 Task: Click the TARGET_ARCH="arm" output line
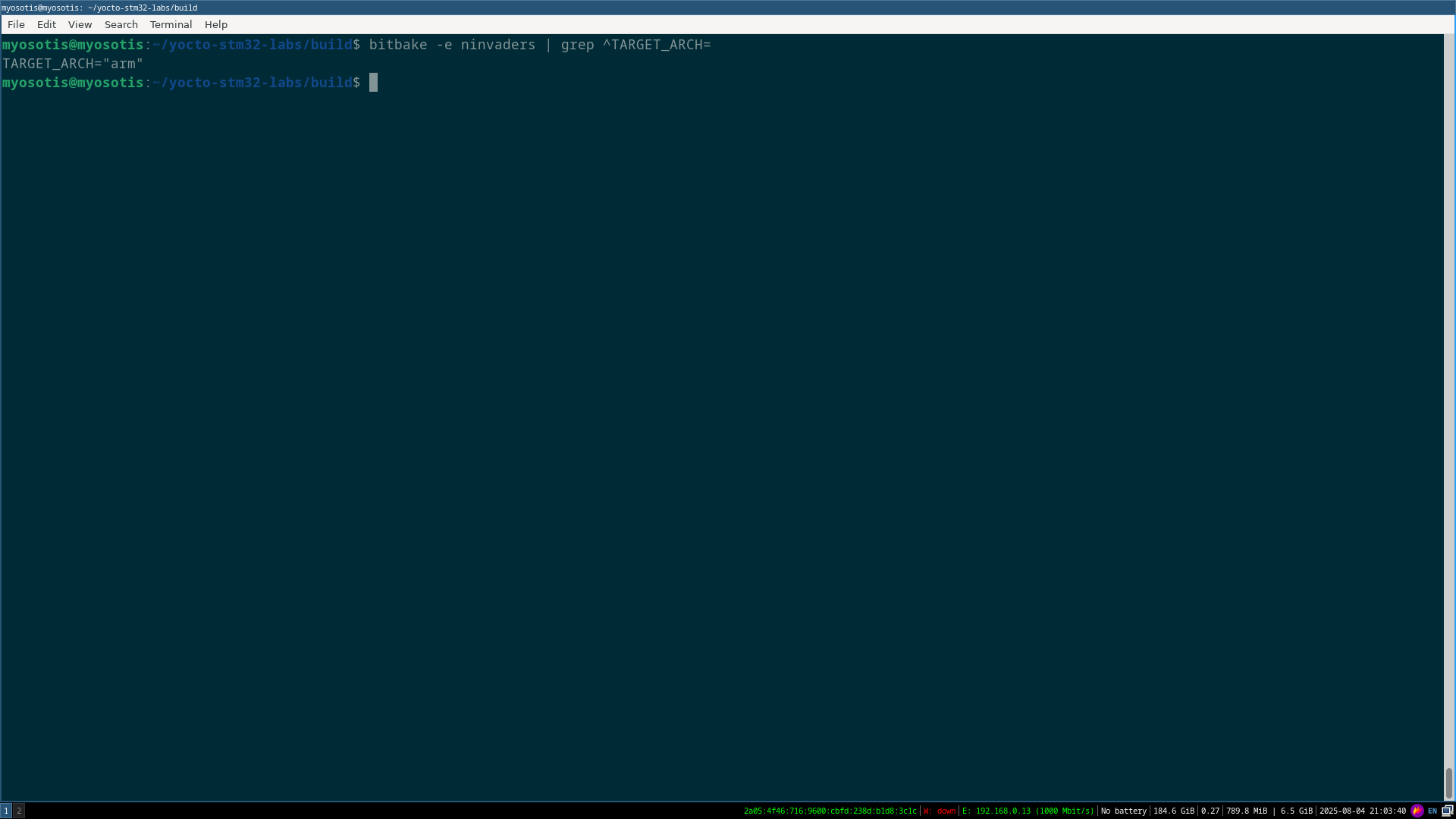[73, 64]
